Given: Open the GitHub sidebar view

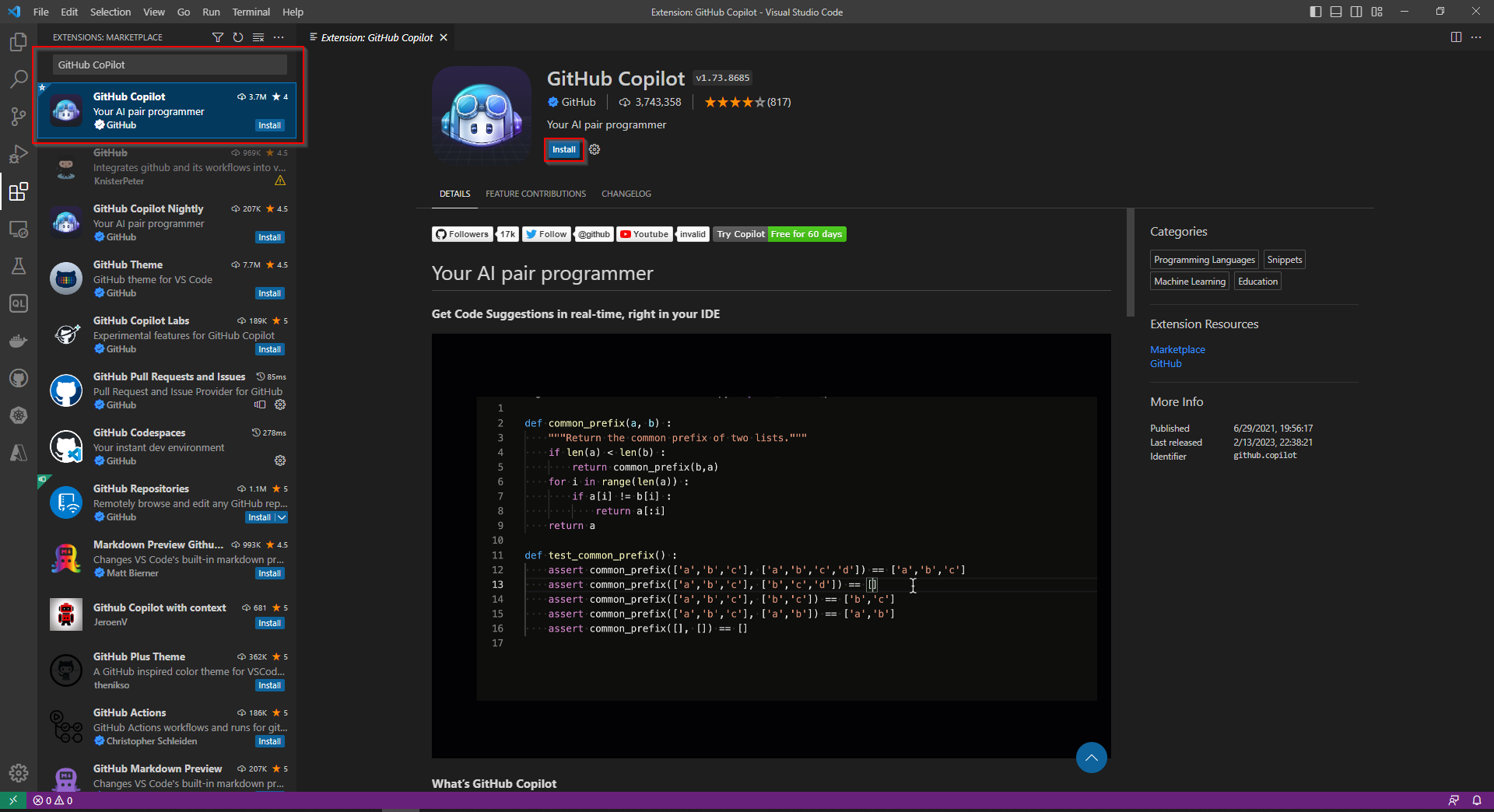Looking at the screenshot, I should point(18,378).
